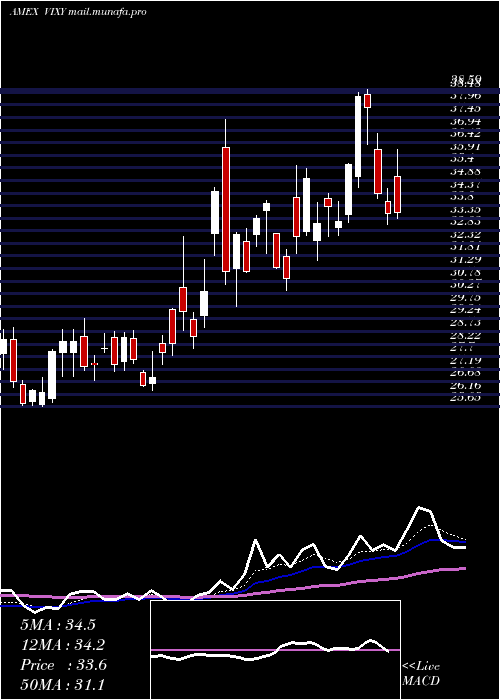
Task: Click the 34.37 price axis label
Action: (x=465, y=184)
